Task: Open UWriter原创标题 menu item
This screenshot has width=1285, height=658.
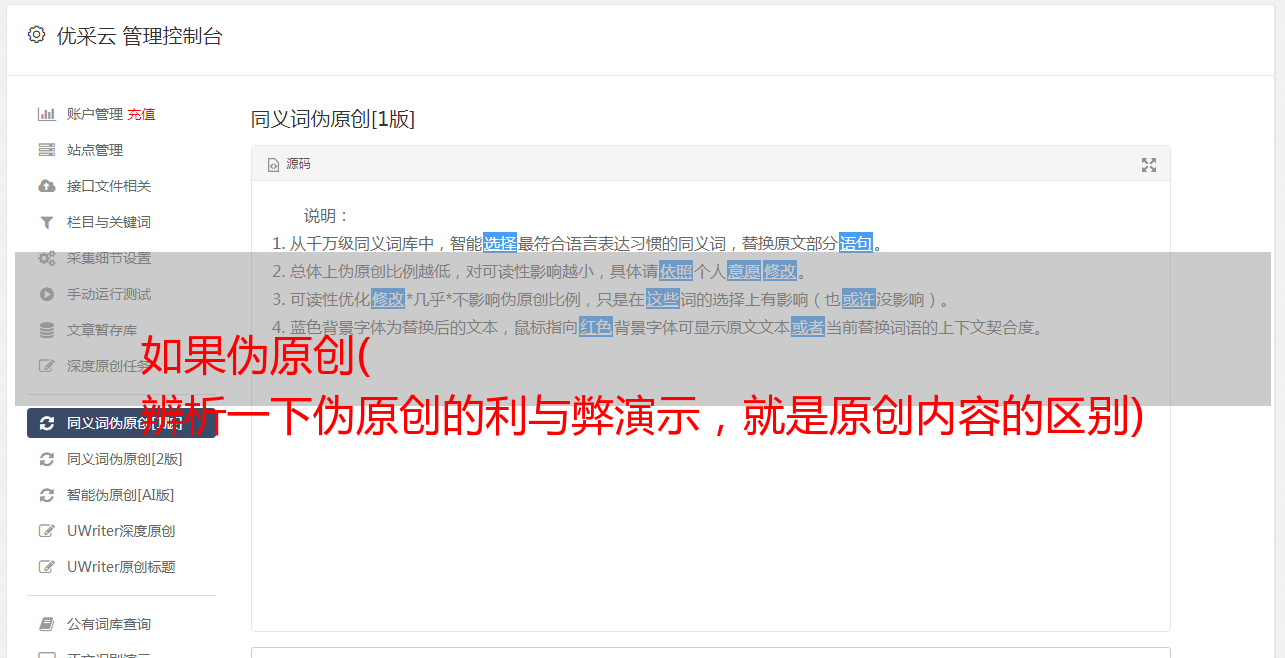Action: [122, 567]
